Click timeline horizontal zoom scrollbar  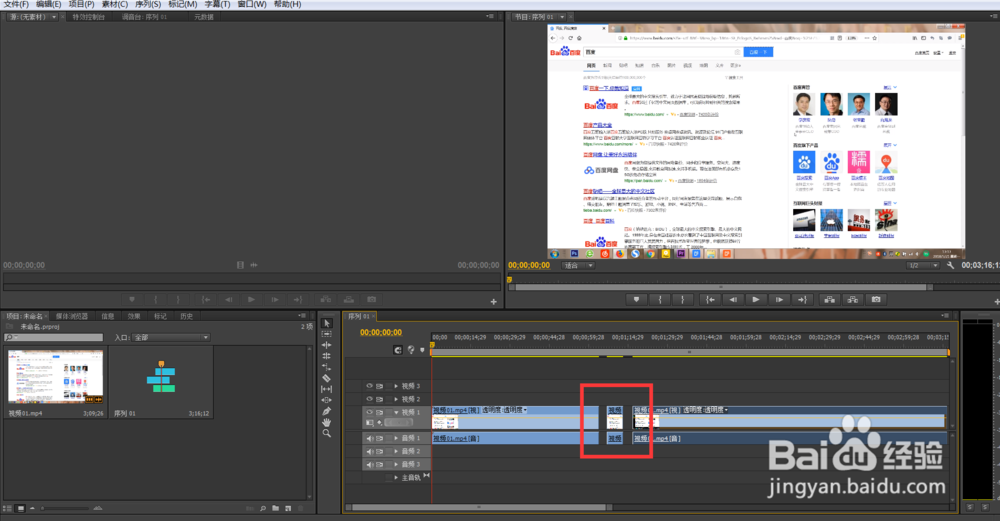coord(478,508)
